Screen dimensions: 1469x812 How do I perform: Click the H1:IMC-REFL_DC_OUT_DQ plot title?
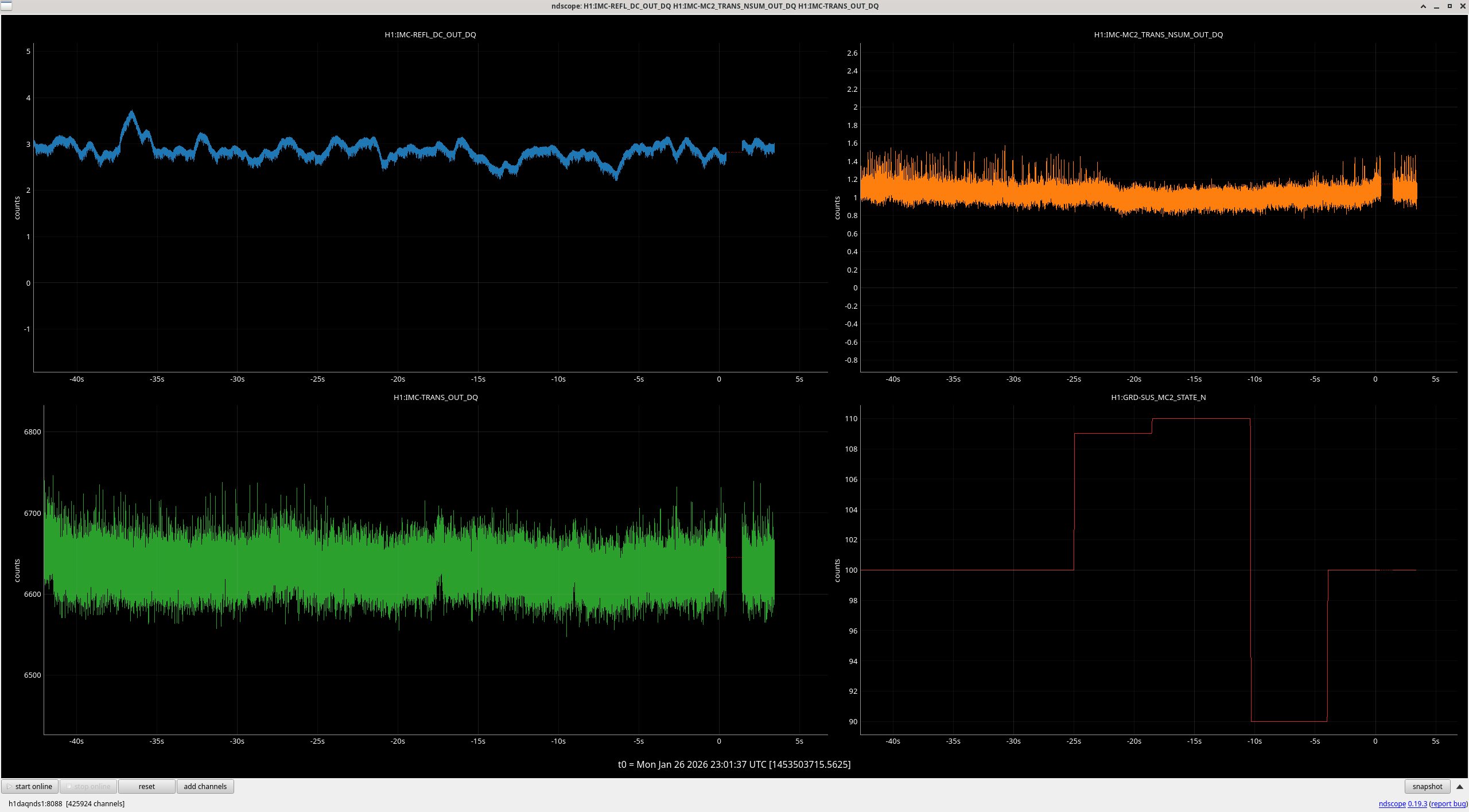point(430,34)
